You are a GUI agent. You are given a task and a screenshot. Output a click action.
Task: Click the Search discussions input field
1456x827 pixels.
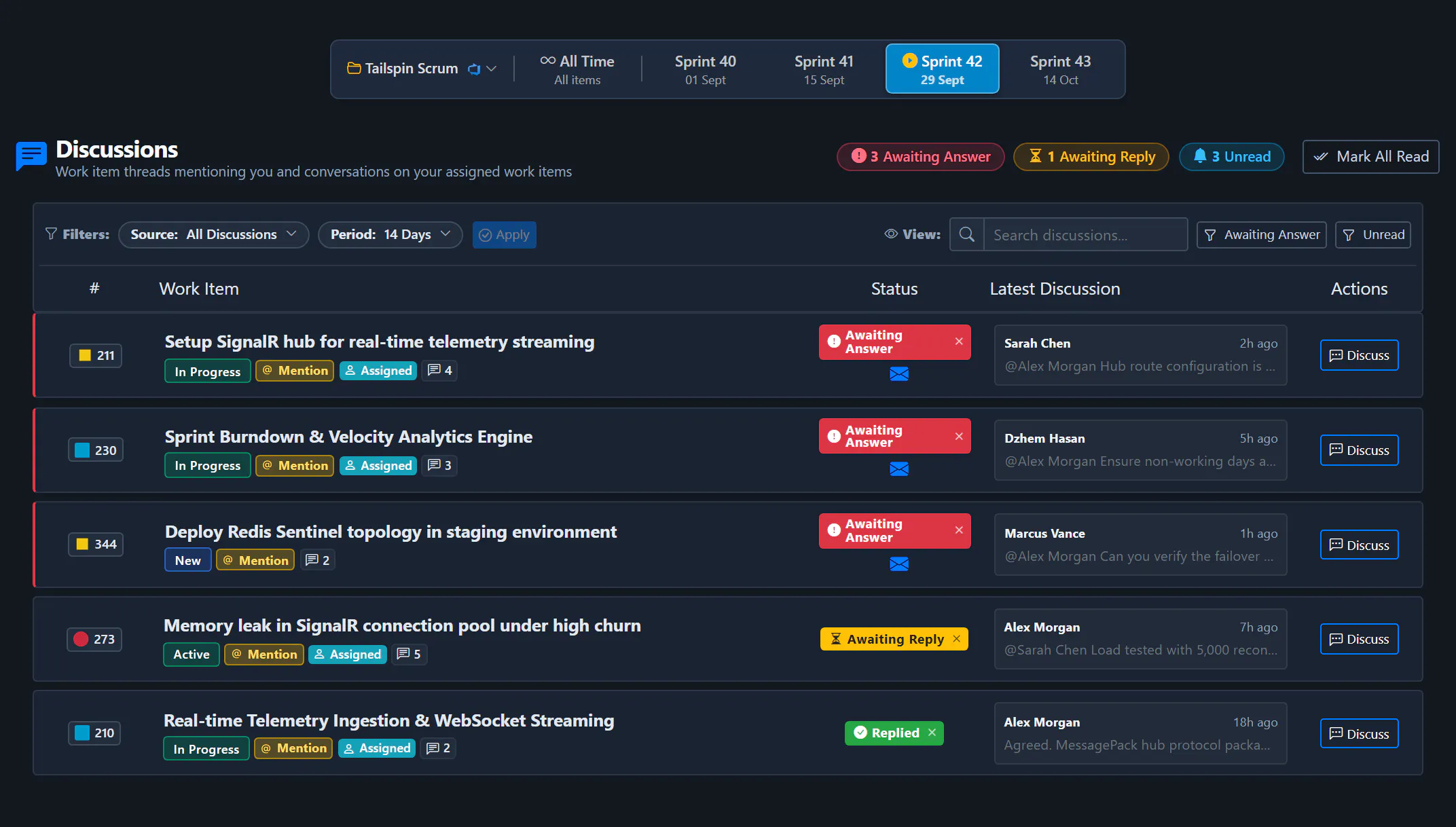tap(1085, 235)
